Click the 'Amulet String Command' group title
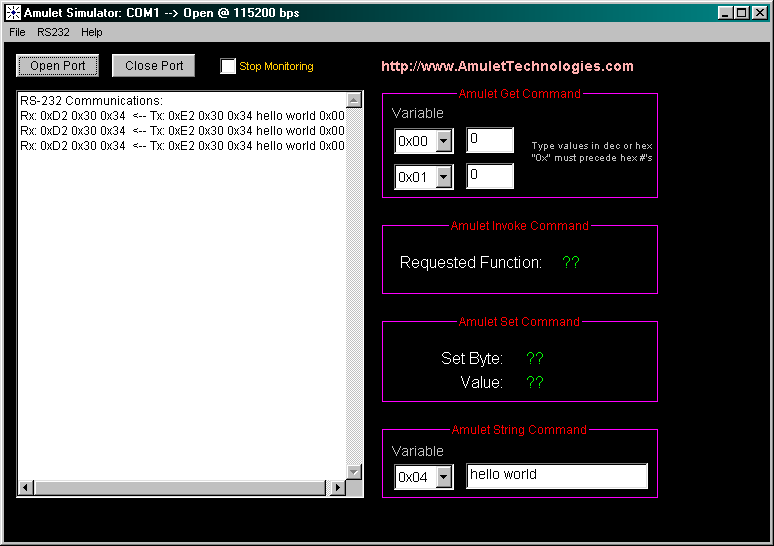The image size is (774, 546). click(519, 429)
